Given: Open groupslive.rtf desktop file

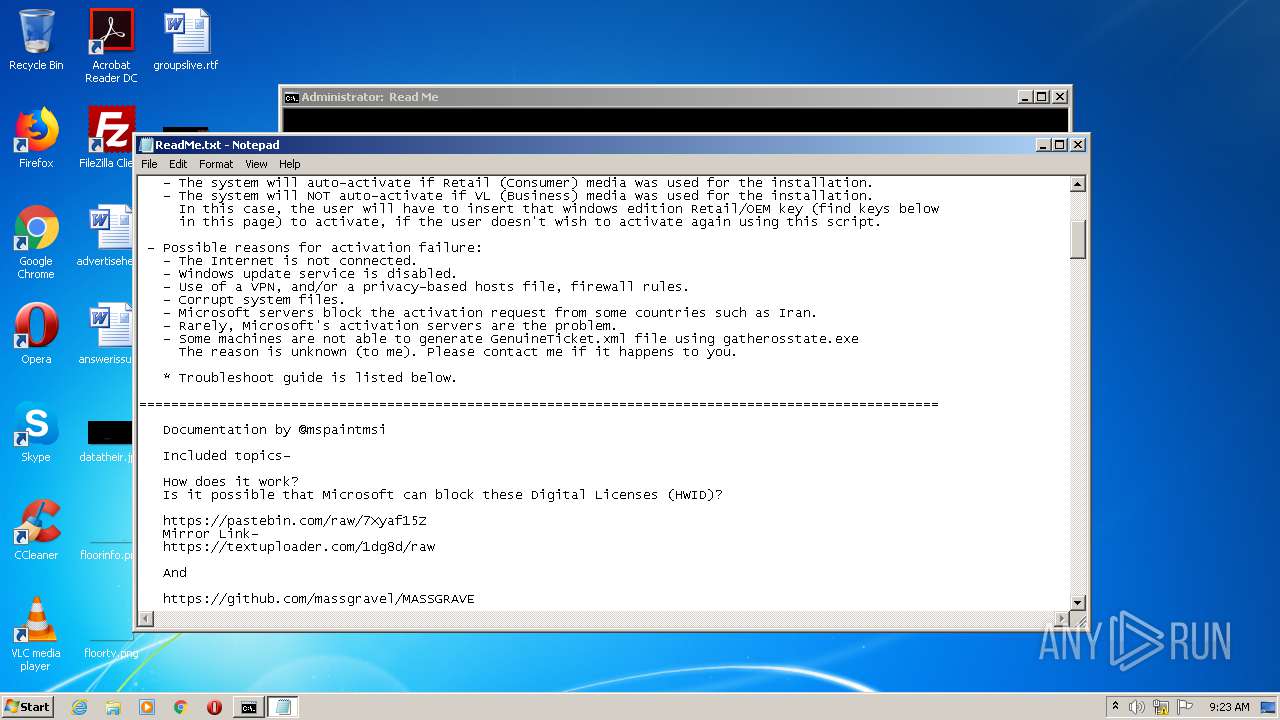Looking at the screenshot, I should (186, 40).
